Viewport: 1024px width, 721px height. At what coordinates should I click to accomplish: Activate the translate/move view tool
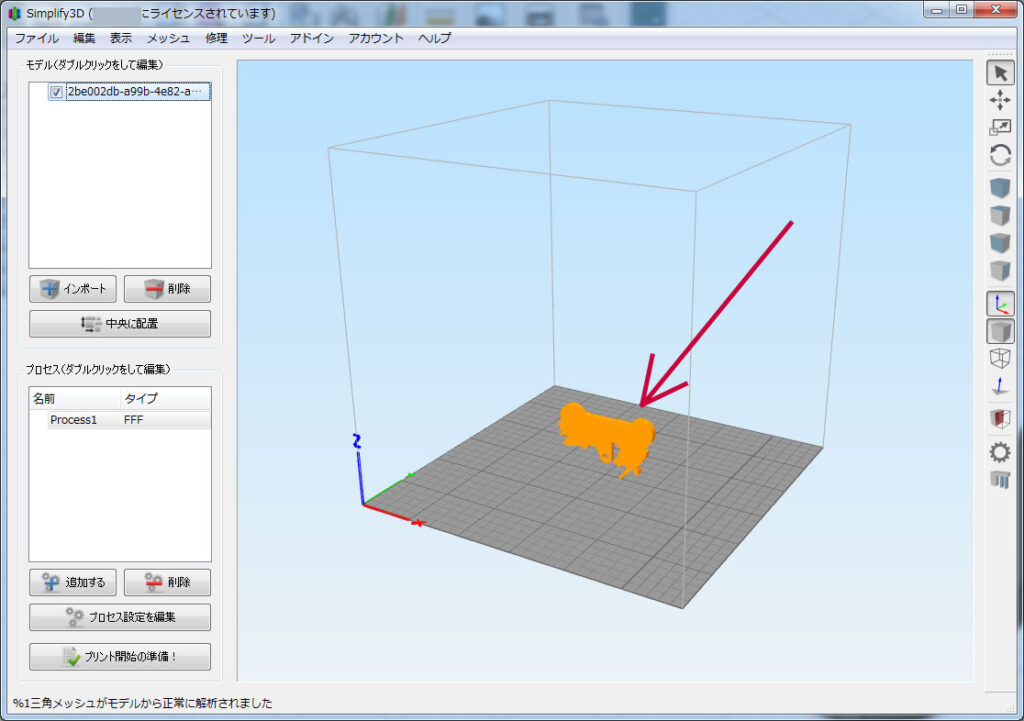1000,100
